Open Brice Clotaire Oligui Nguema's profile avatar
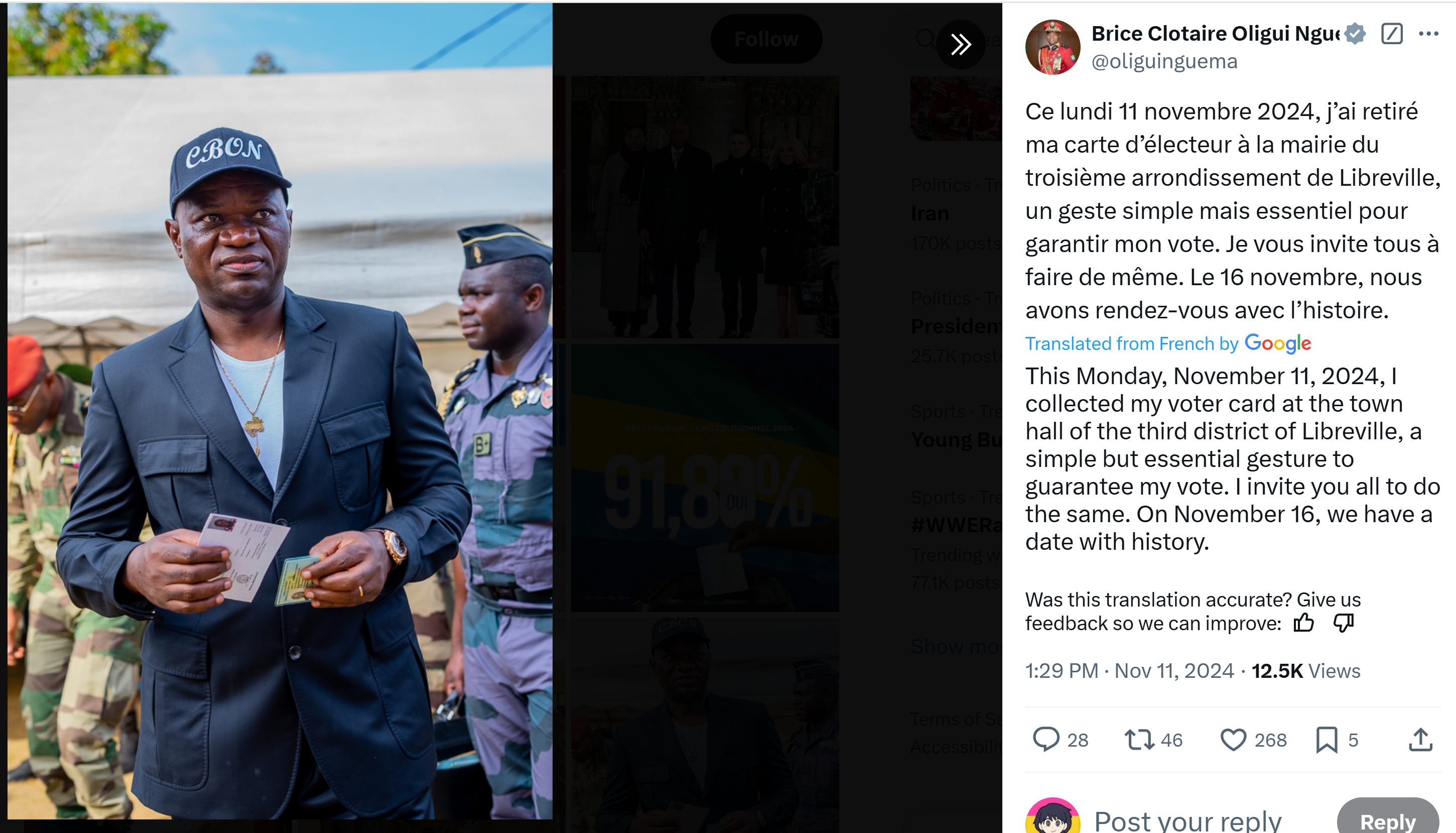This screenshot has width=1456, height=833. point(1052,47)
